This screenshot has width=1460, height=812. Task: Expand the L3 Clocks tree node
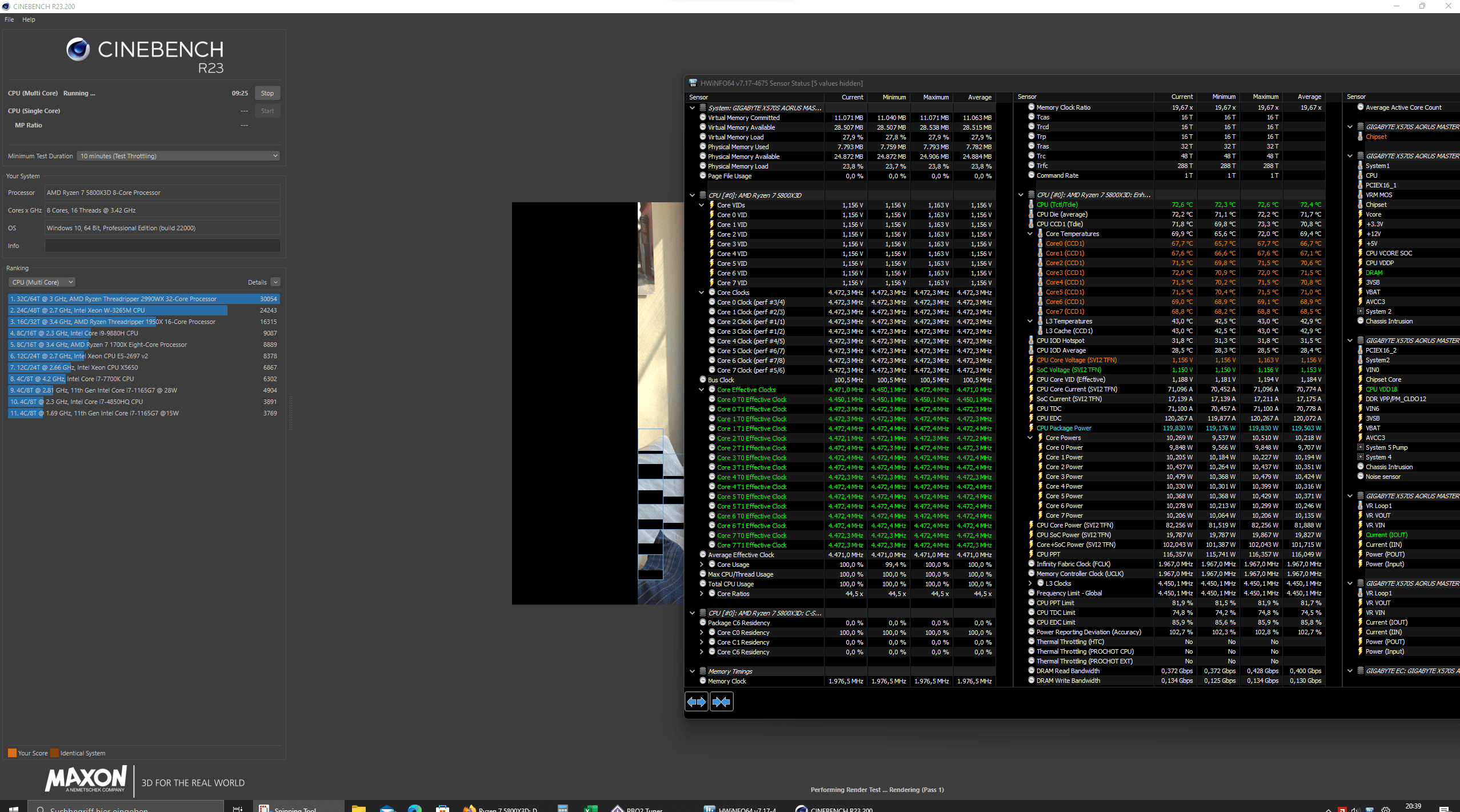[x=1030, y=583]
